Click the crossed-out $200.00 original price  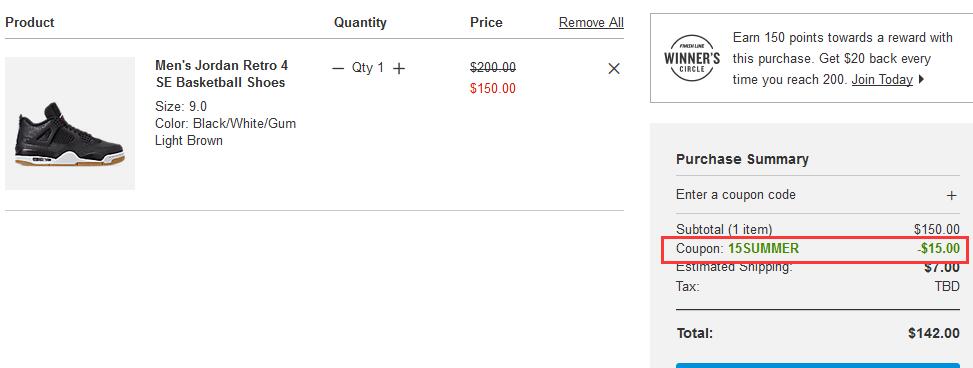pyautogui.click(x=493, y=68)
